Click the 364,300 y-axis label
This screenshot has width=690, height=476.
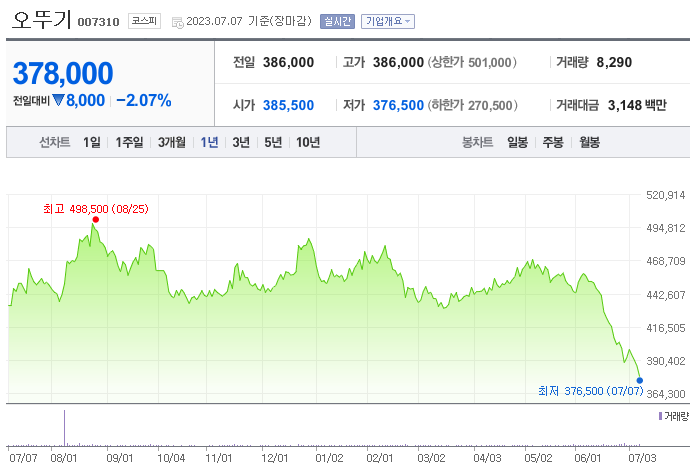(665, 394)
